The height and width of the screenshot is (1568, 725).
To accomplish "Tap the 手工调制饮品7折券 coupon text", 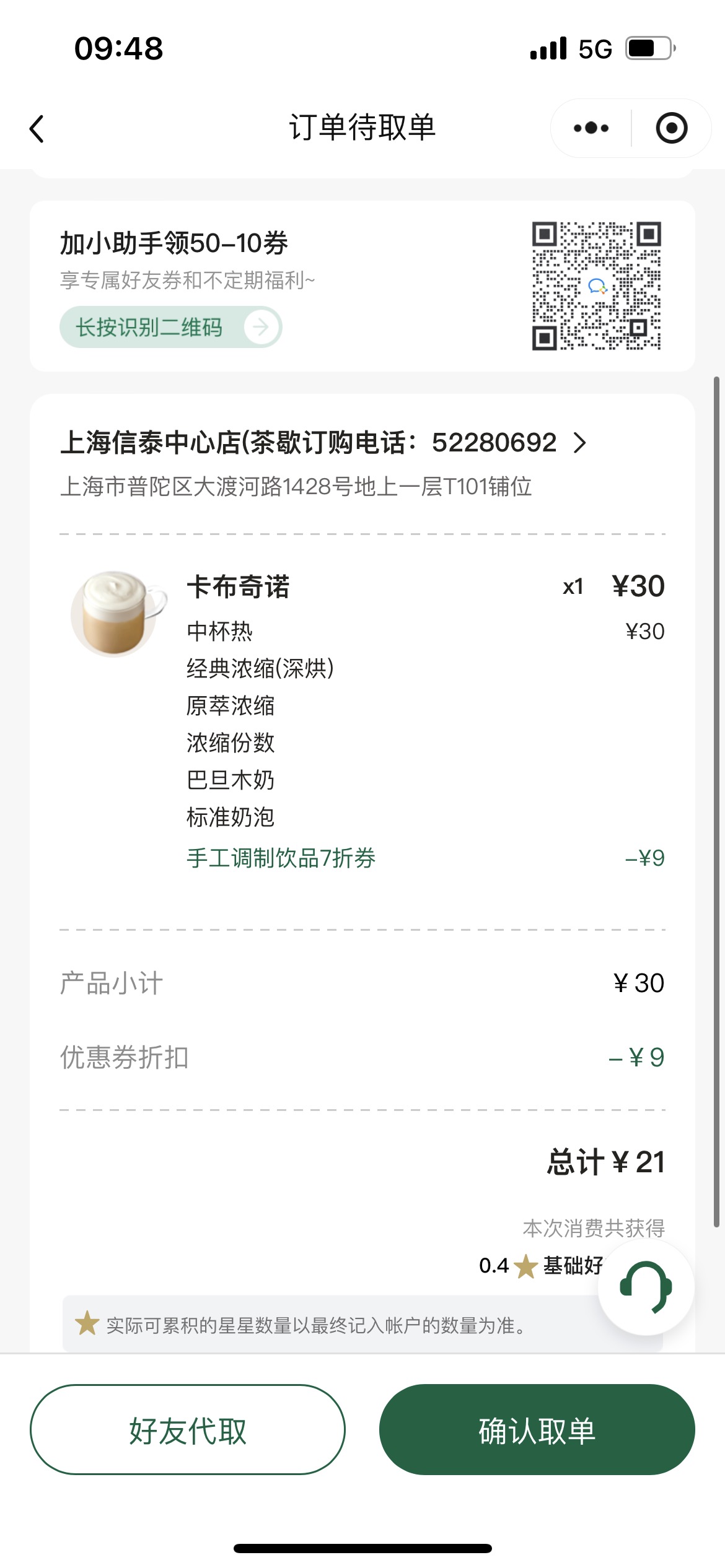I will coord(281,858).
